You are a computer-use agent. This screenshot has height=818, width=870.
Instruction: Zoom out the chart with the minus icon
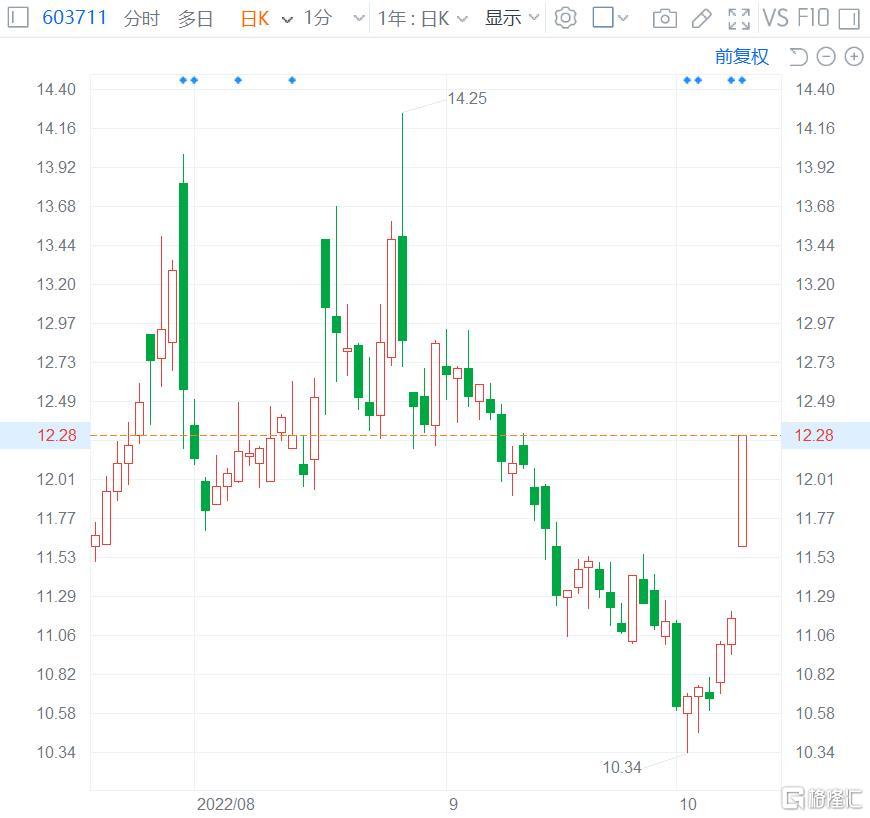(826, 57)
